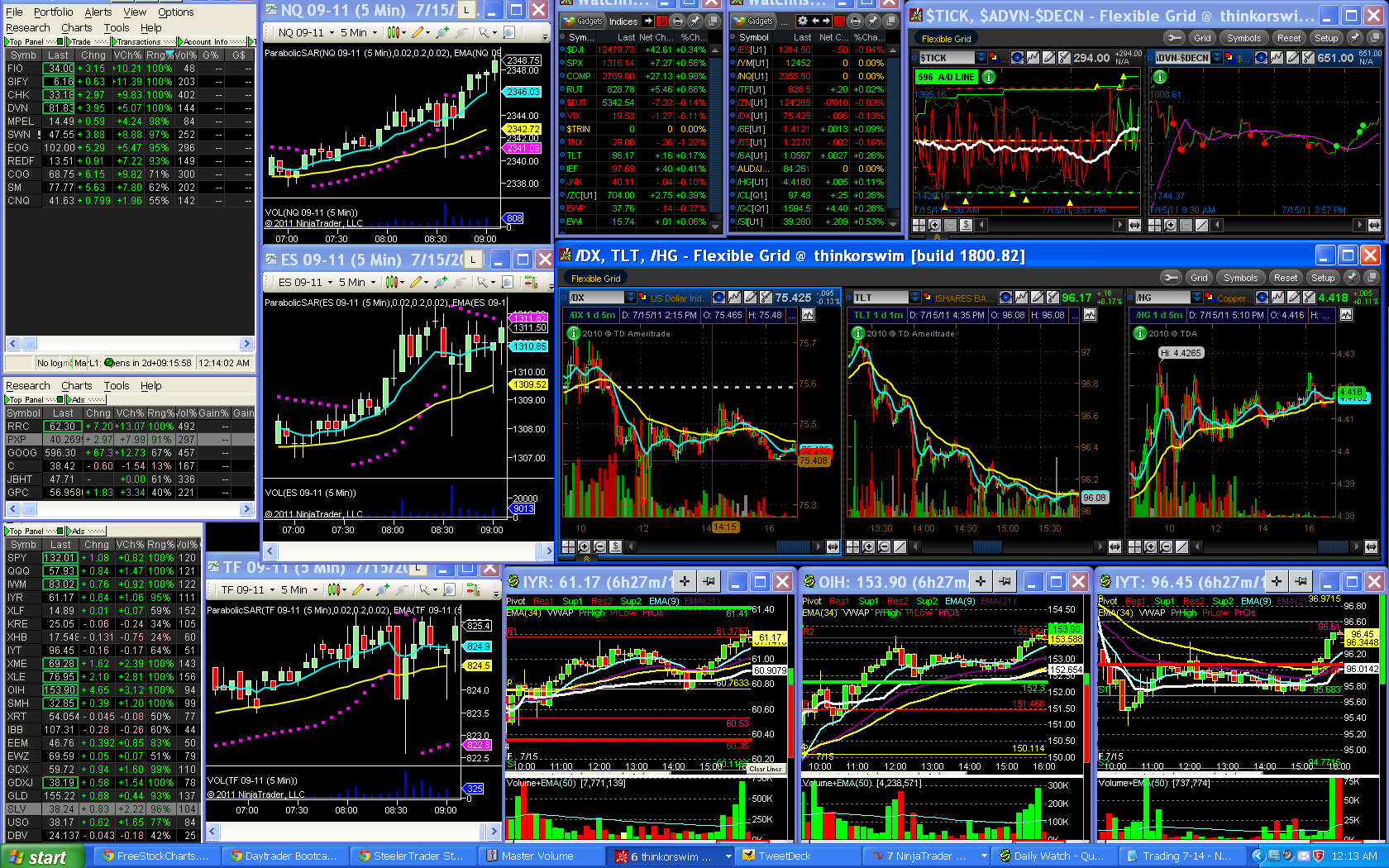Screen dimensions: 1389x868
Task: Toggle the L link button on the NQ 09-11 chart
Action: (466, 10)
